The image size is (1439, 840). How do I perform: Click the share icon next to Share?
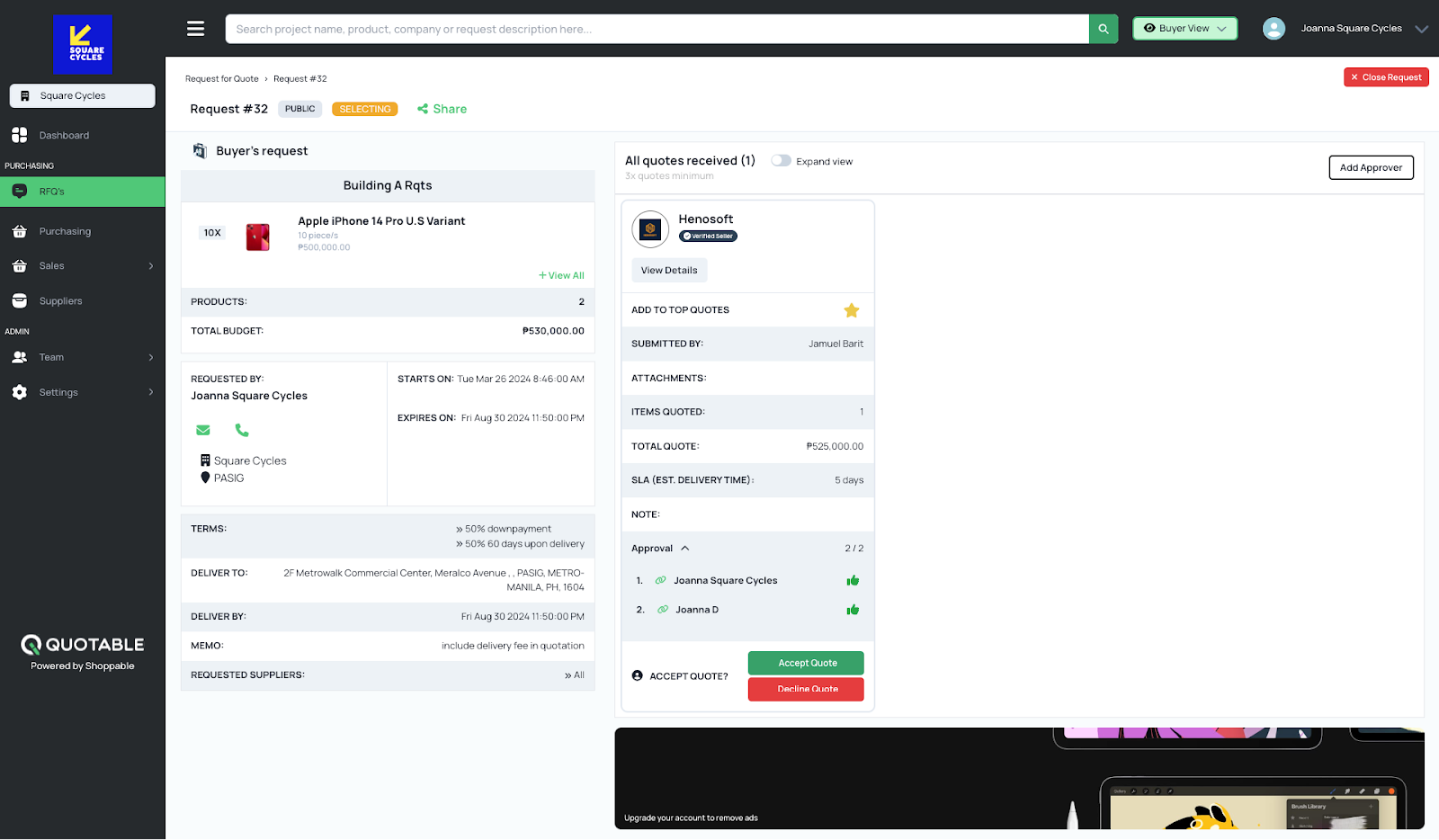coord(423,109)
